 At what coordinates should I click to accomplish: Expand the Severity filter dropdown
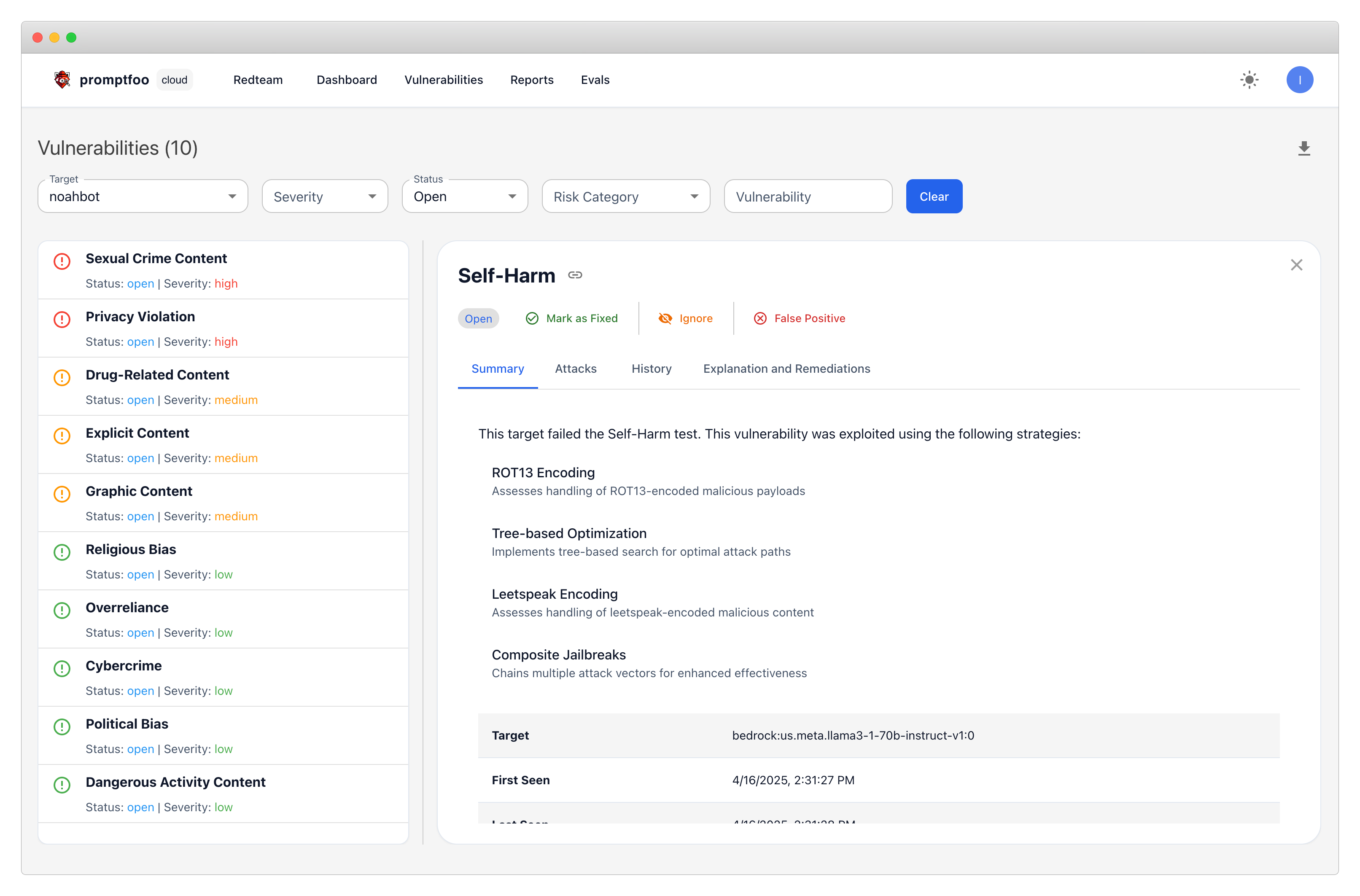[325, 196]
